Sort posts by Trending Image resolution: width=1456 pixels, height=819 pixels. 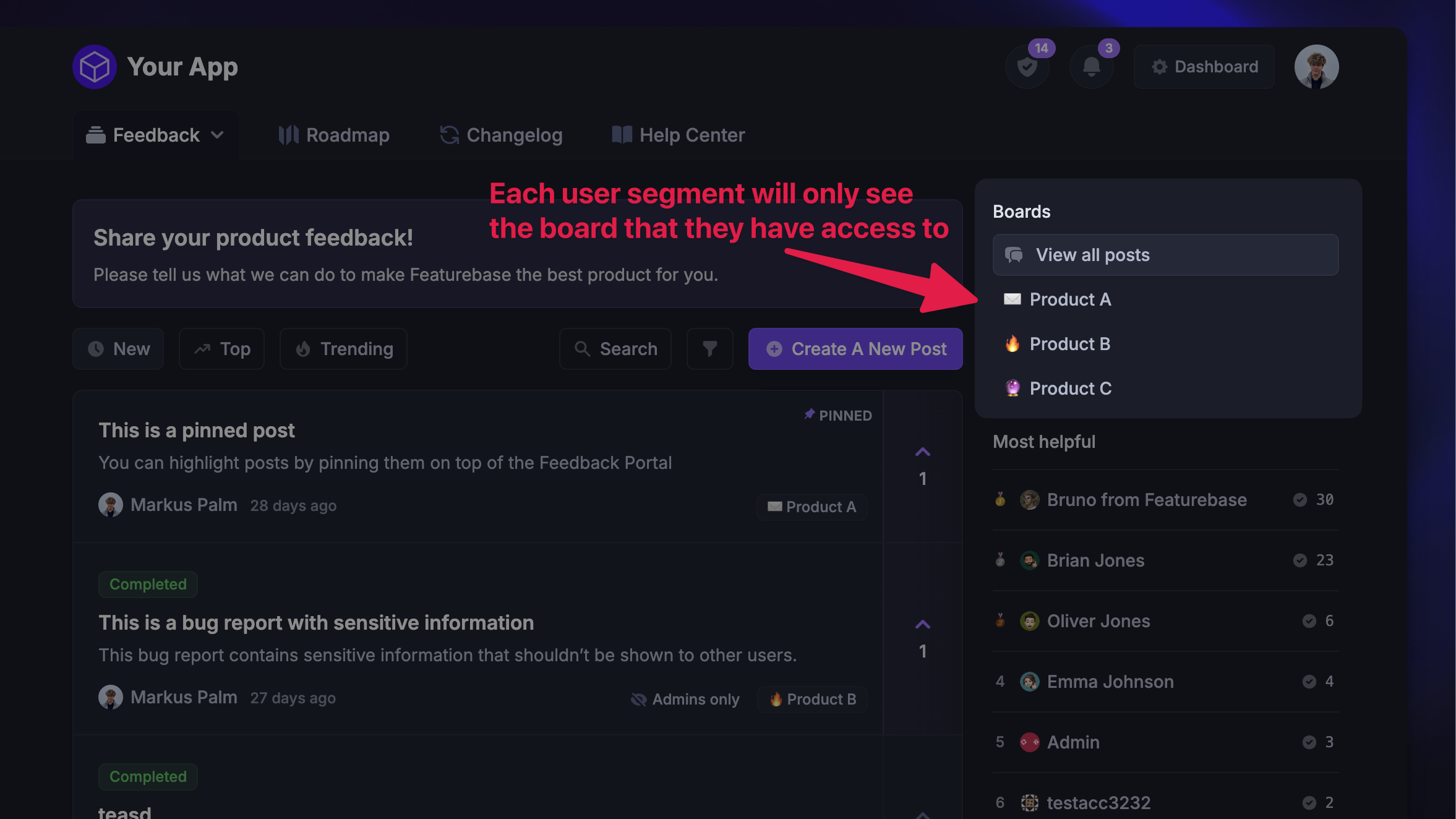[x=343, y=349]
